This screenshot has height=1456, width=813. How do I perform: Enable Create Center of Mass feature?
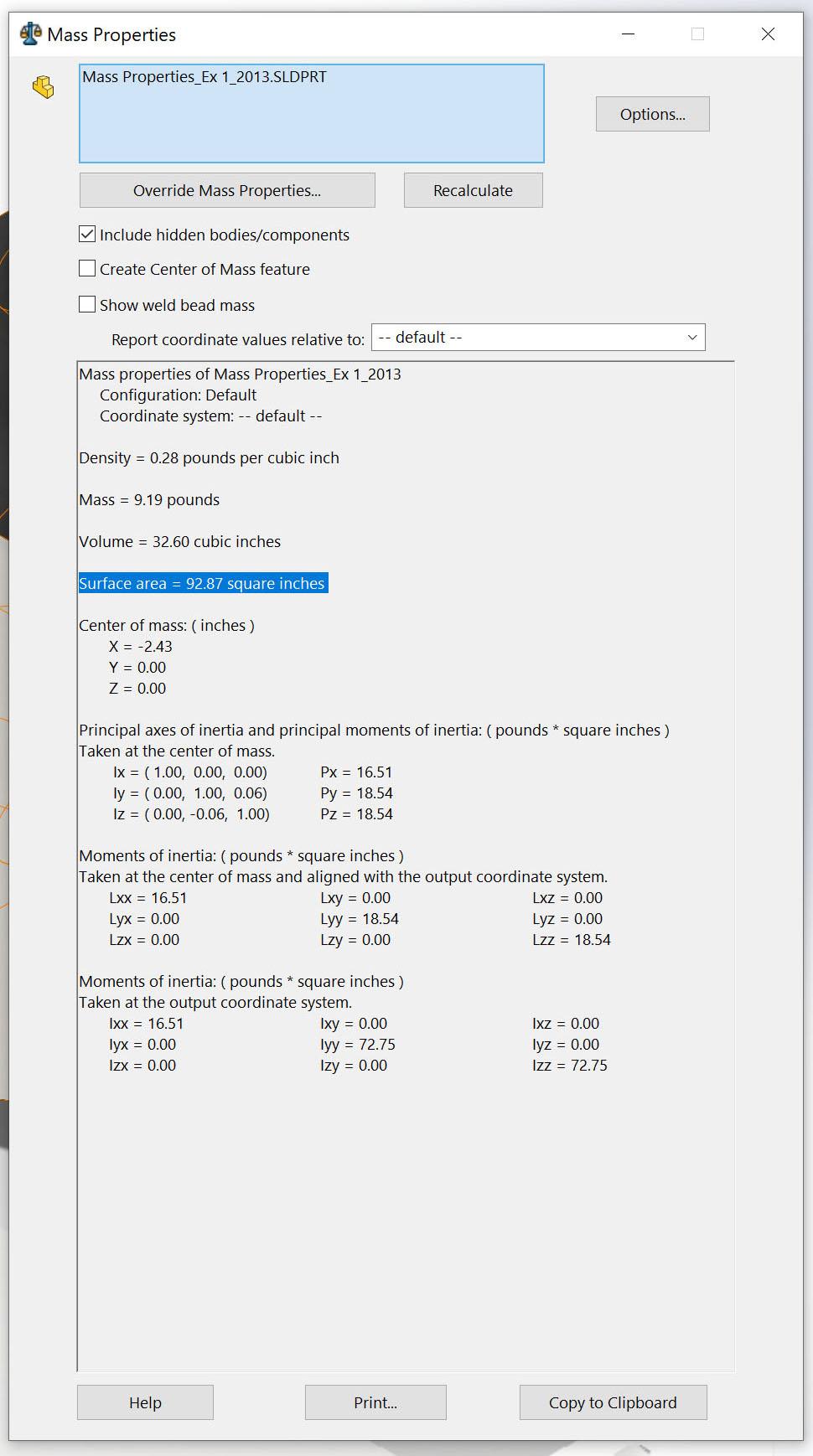click(x=87, y=269)
